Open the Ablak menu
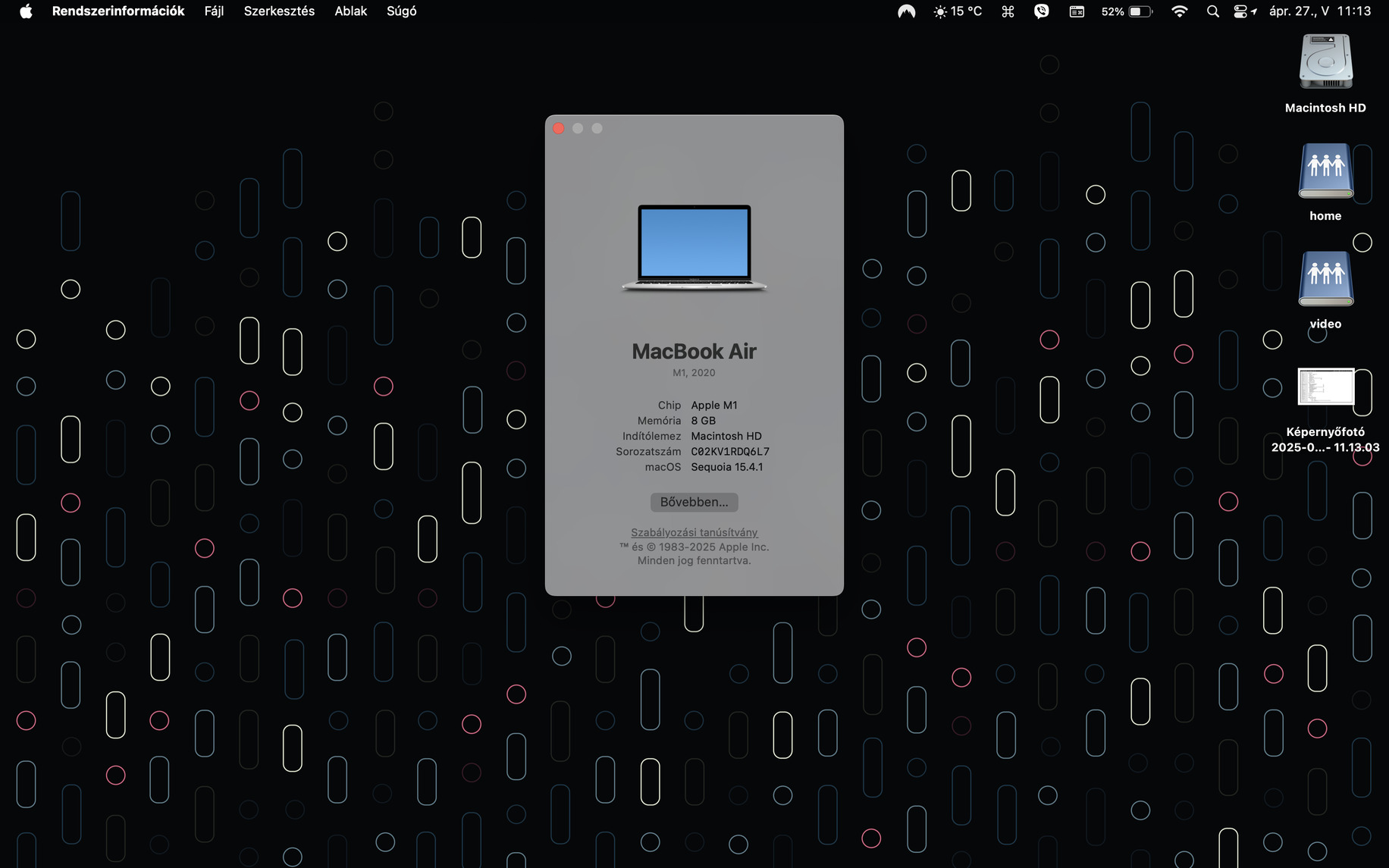The width and height of the screenshot is (1389, 868). pyautogui.click(x=351, y=11)
